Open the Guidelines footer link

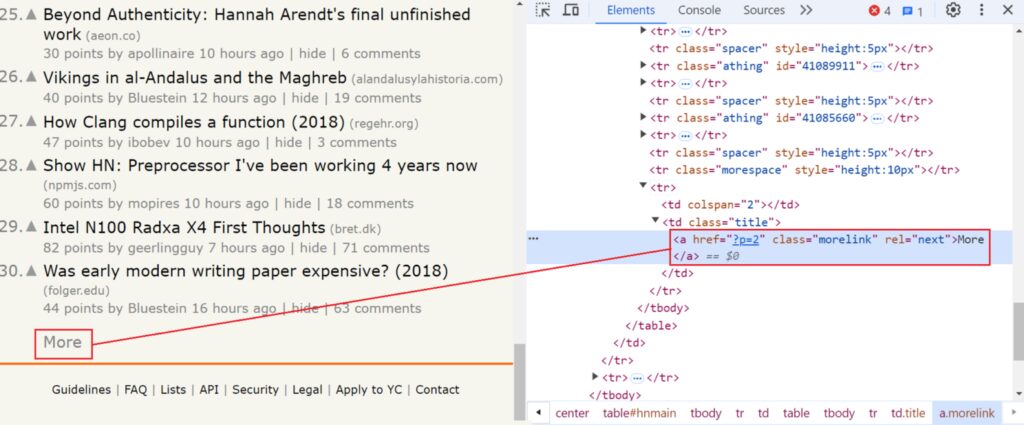(81, 390)
